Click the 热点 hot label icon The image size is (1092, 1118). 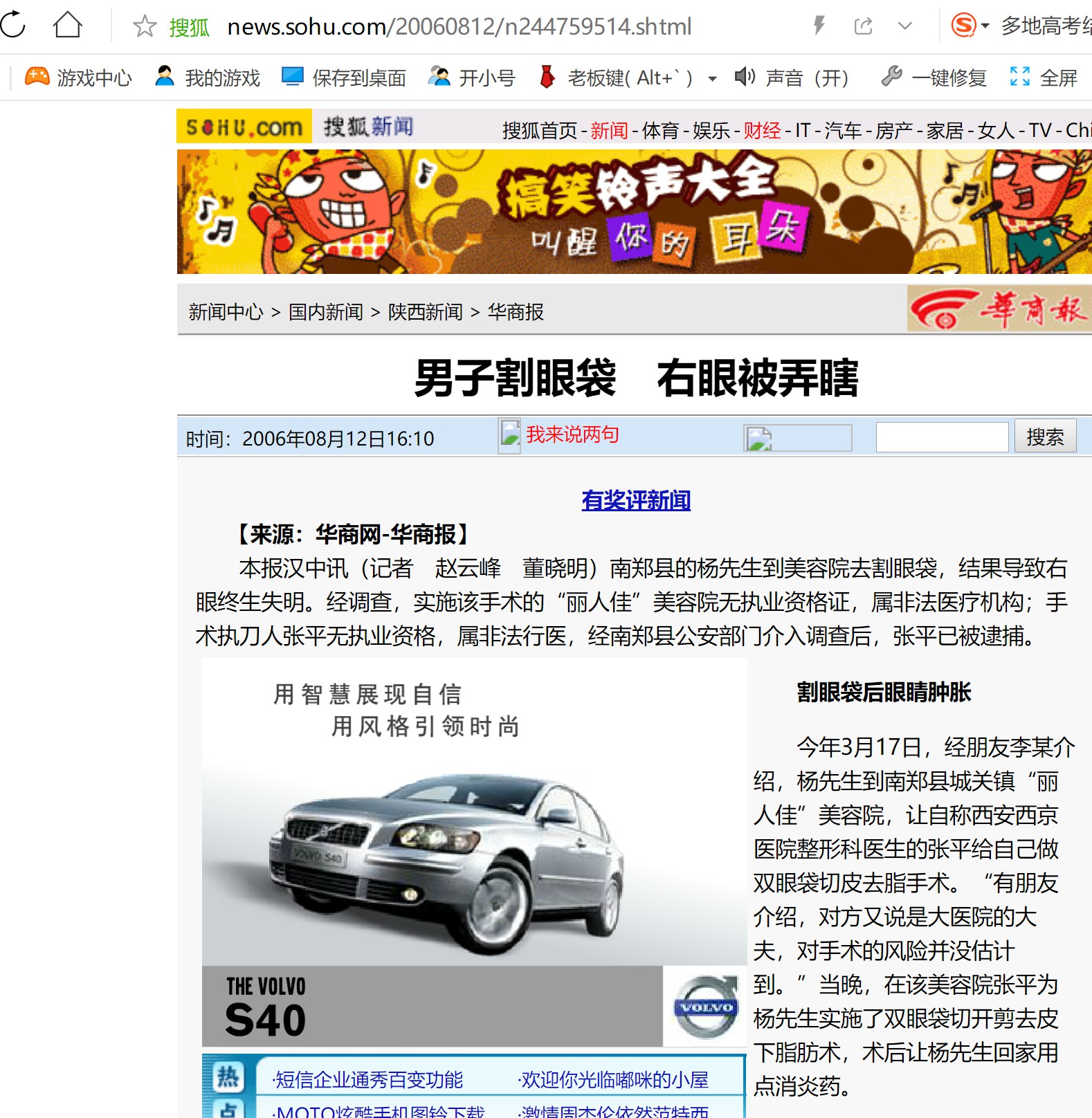[227, 1088]
